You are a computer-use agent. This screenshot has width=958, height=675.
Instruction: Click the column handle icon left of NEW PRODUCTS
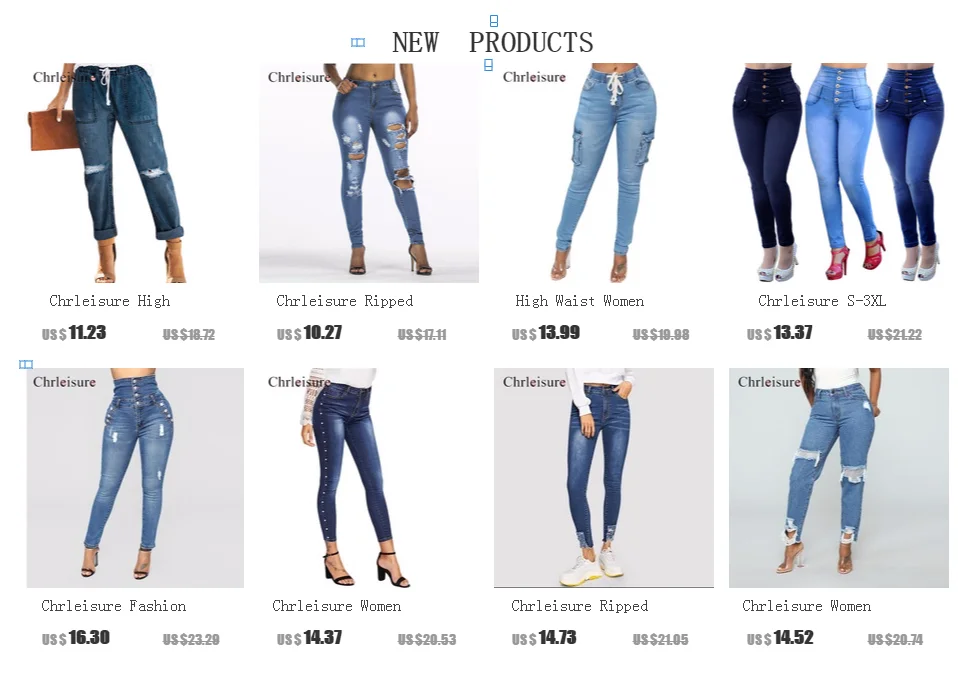tap(358, 42)
